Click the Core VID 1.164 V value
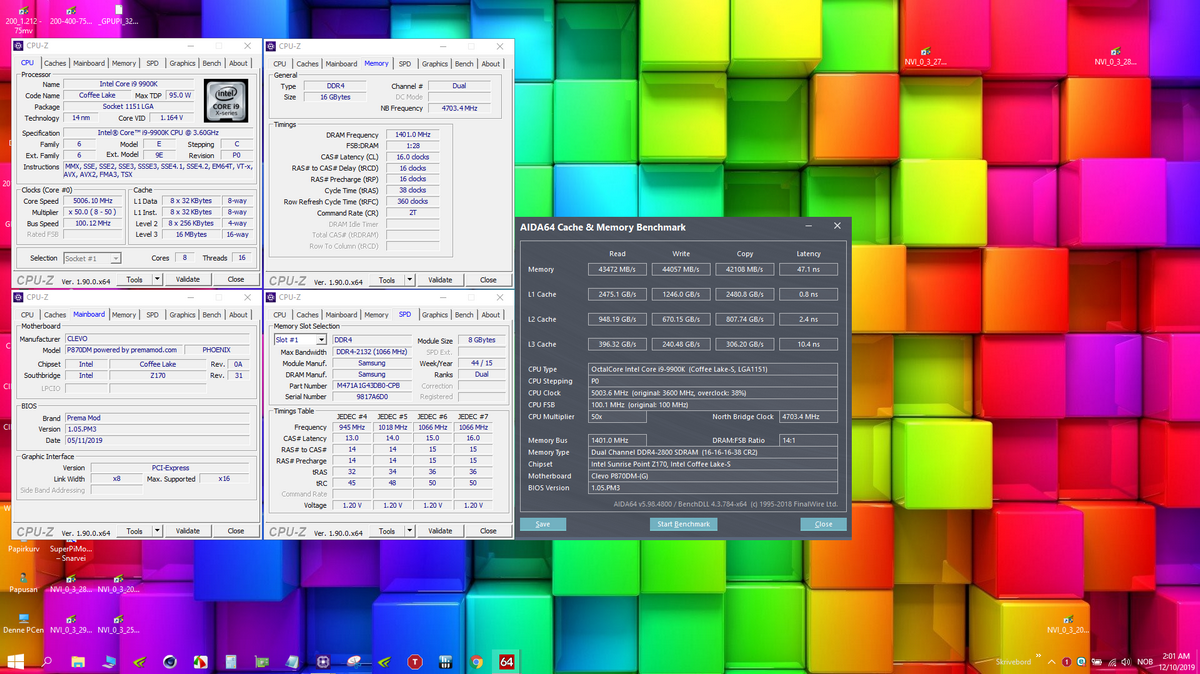The image size is (1200, 674). coord(170,118)
